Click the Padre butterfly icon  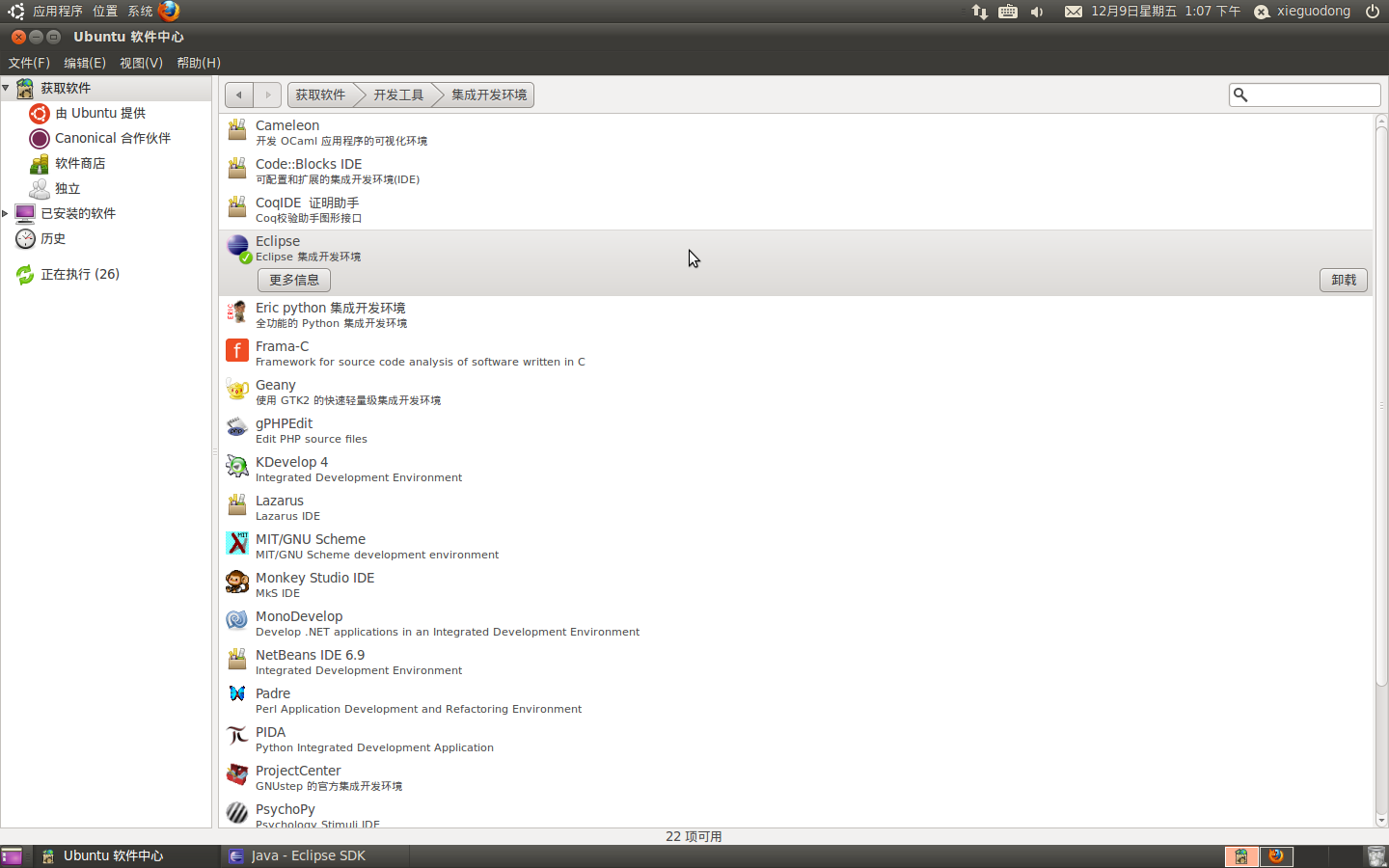(237, 694)
